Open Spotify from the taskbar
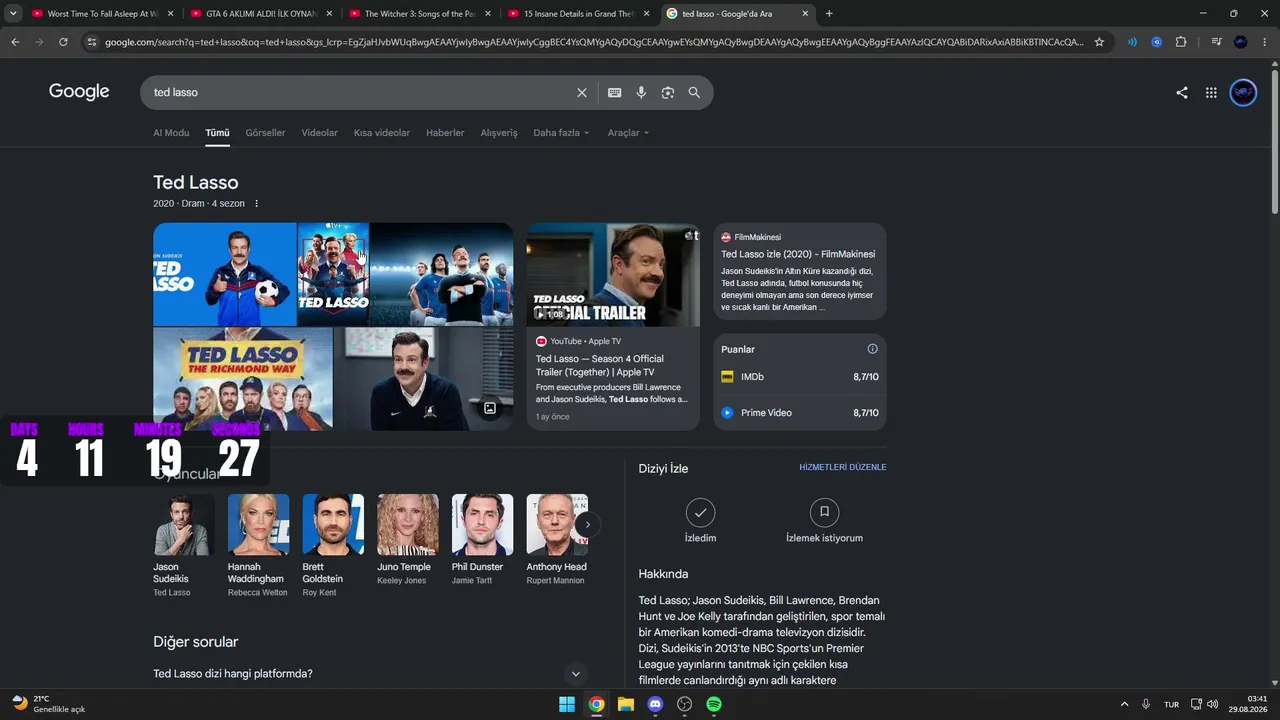 tap(714, 704)
